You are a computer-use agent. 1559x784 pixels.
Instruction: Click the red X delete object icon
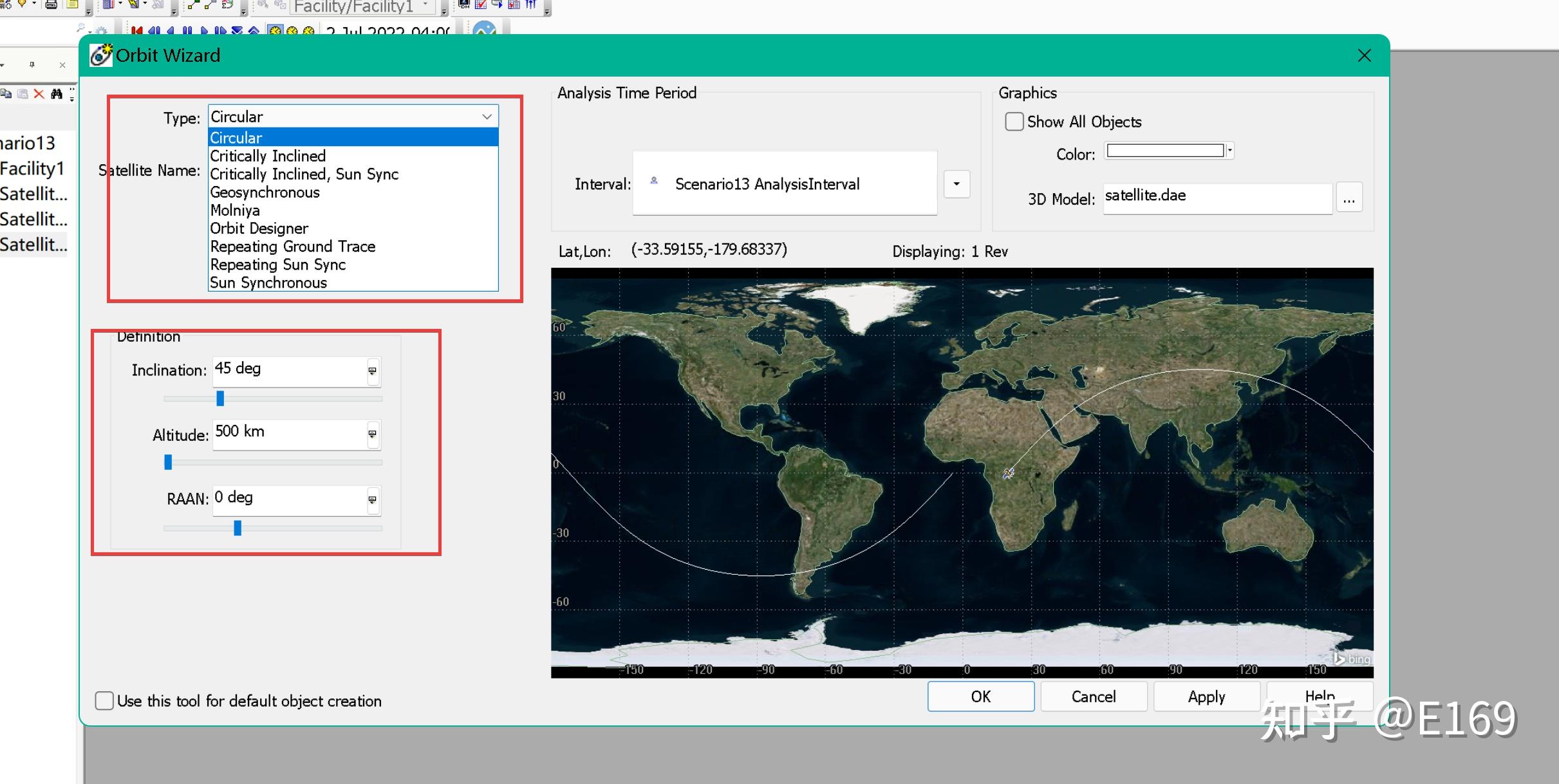[39, 94]
